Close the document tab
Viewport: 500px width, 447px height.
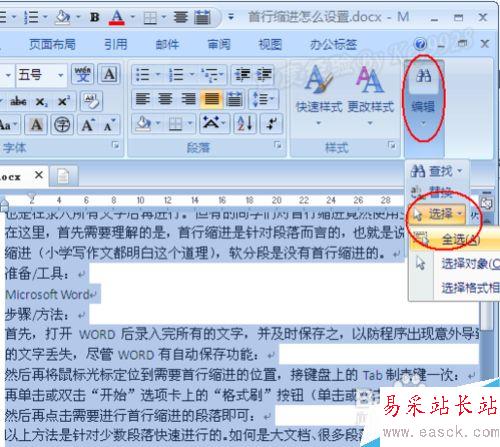(x=39, y=175)
